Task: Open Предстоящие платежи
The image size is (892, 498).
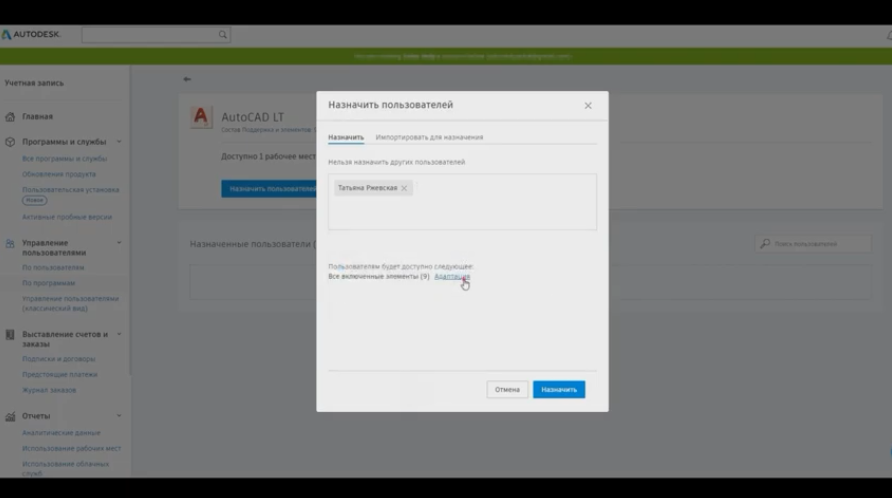Action: pyautogui.click(x=60, y=374)
